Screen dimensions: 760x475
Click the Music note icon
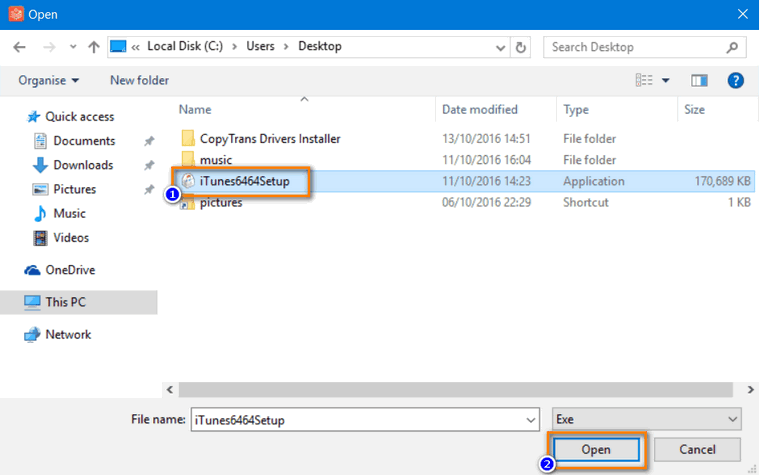pos(40,214)
